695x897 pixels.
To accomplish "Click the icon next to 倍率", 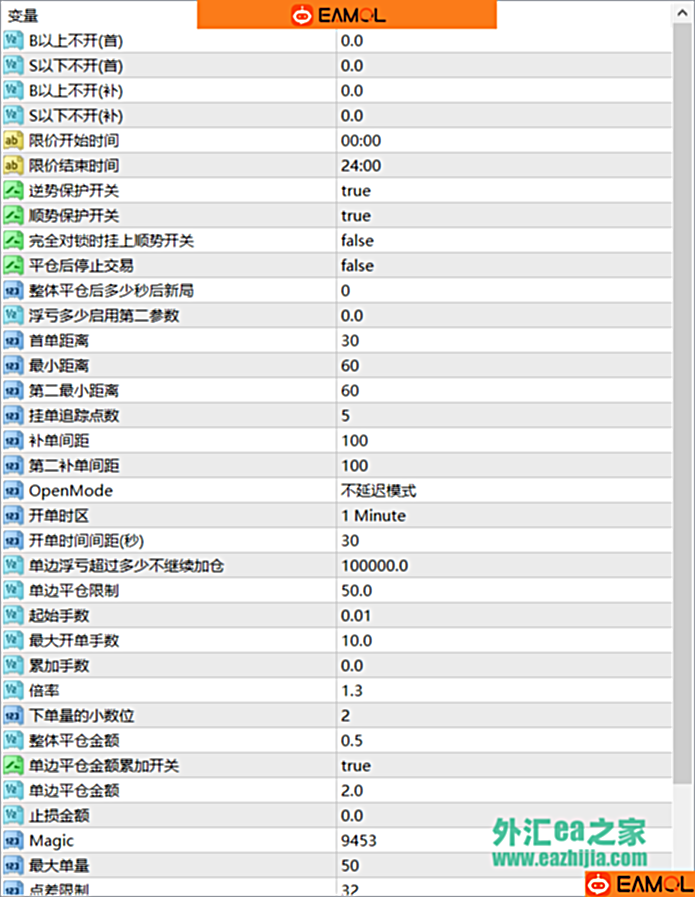I will click(x=13, y=691).
